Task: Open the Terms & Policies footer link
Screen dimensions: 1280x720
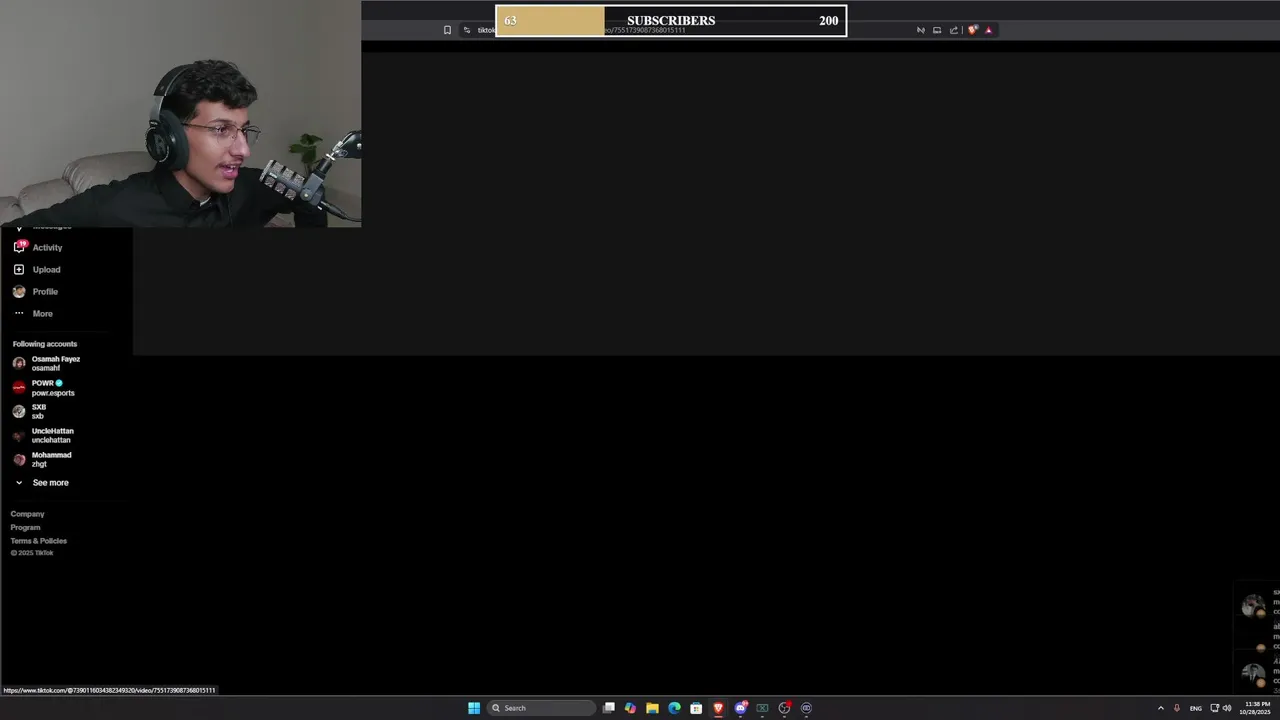Action: point(39,541)
